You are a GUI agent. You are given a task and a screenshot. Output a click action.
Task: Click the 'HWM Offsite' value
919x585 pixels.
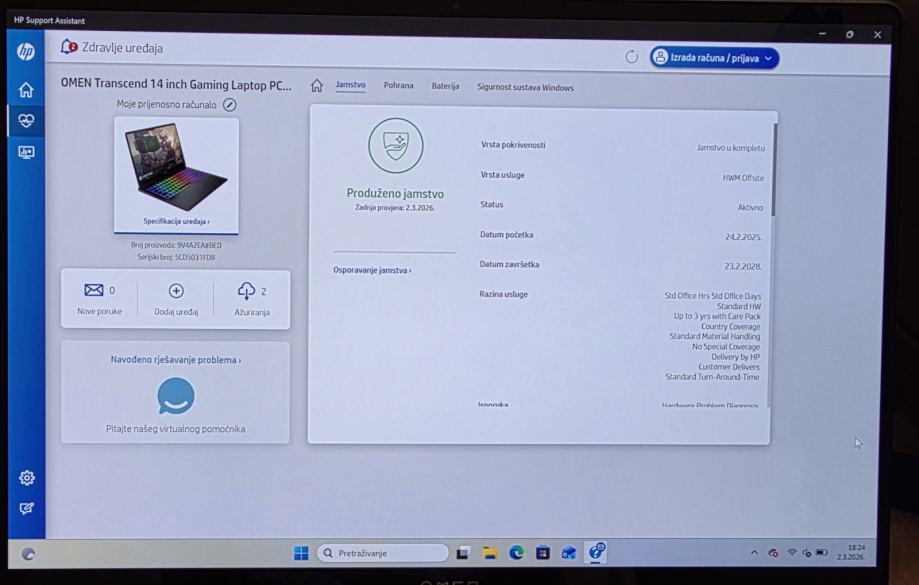pyautogui.click(x=743, y=178)
